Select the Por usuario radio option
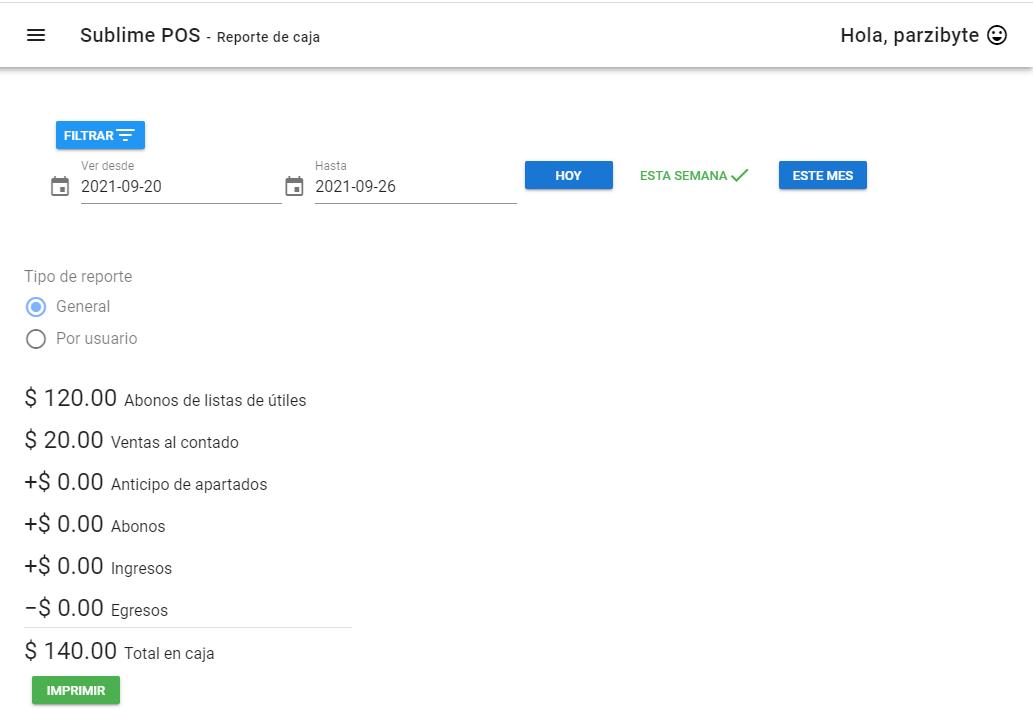This screenshot has height=711, width=1033. point(36,339)
